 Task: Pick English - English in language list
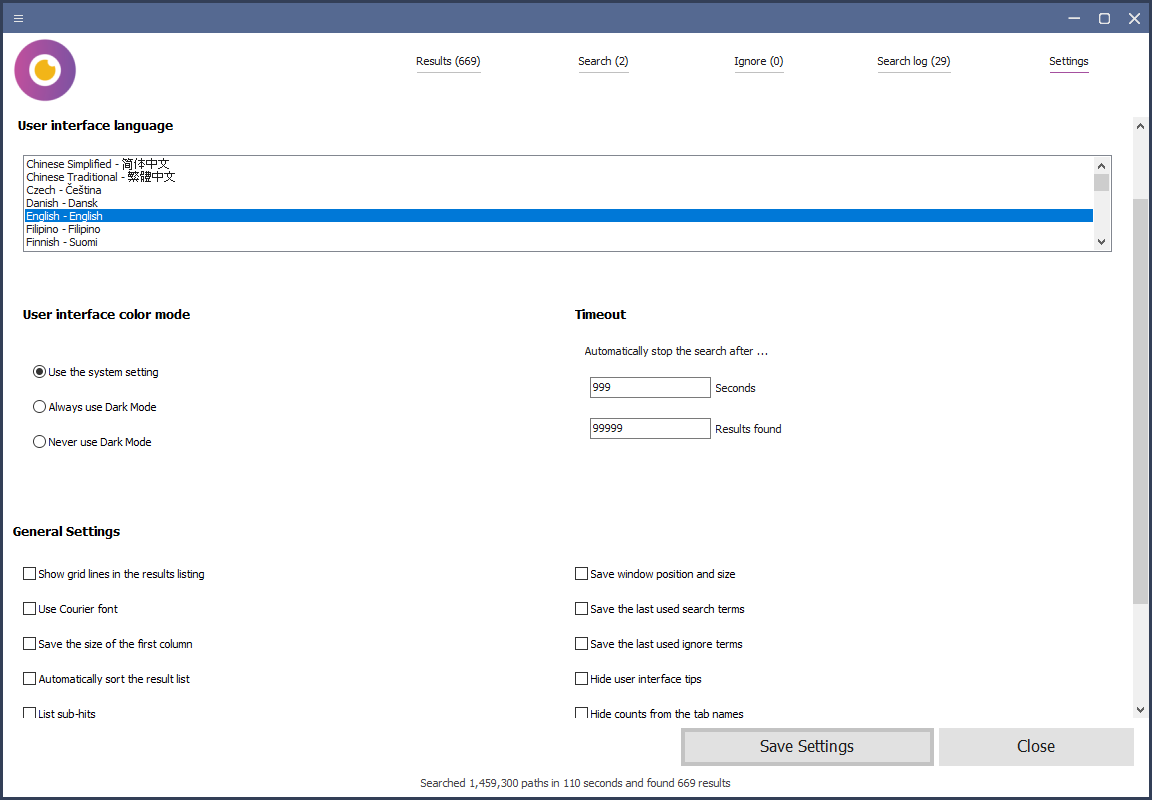558,216
